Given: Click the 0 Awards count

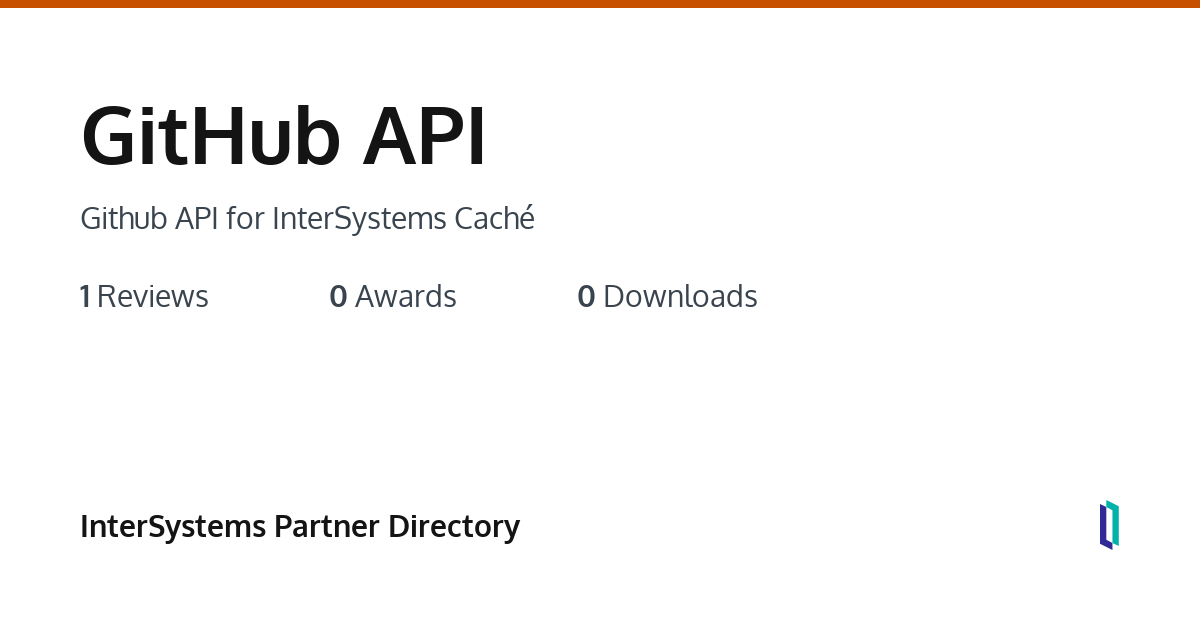Looking at the screenshot, I should click(393, 296).
